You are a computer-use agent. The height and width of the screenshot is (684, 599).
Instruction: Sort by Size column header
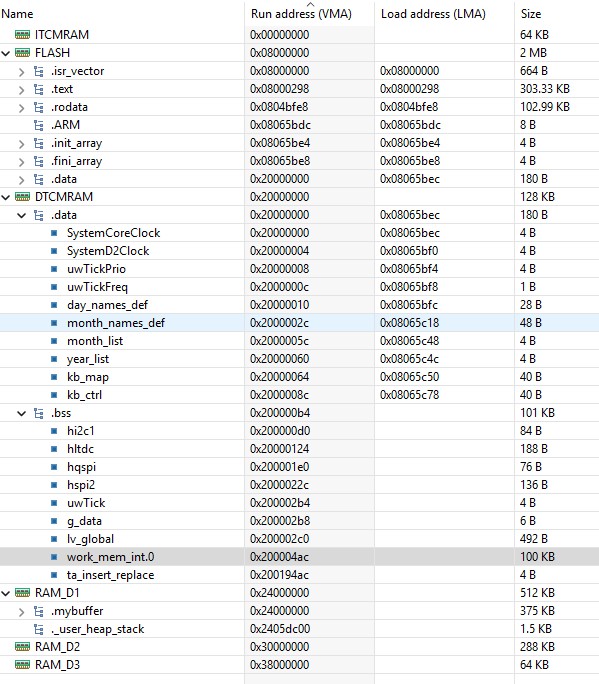531,14
